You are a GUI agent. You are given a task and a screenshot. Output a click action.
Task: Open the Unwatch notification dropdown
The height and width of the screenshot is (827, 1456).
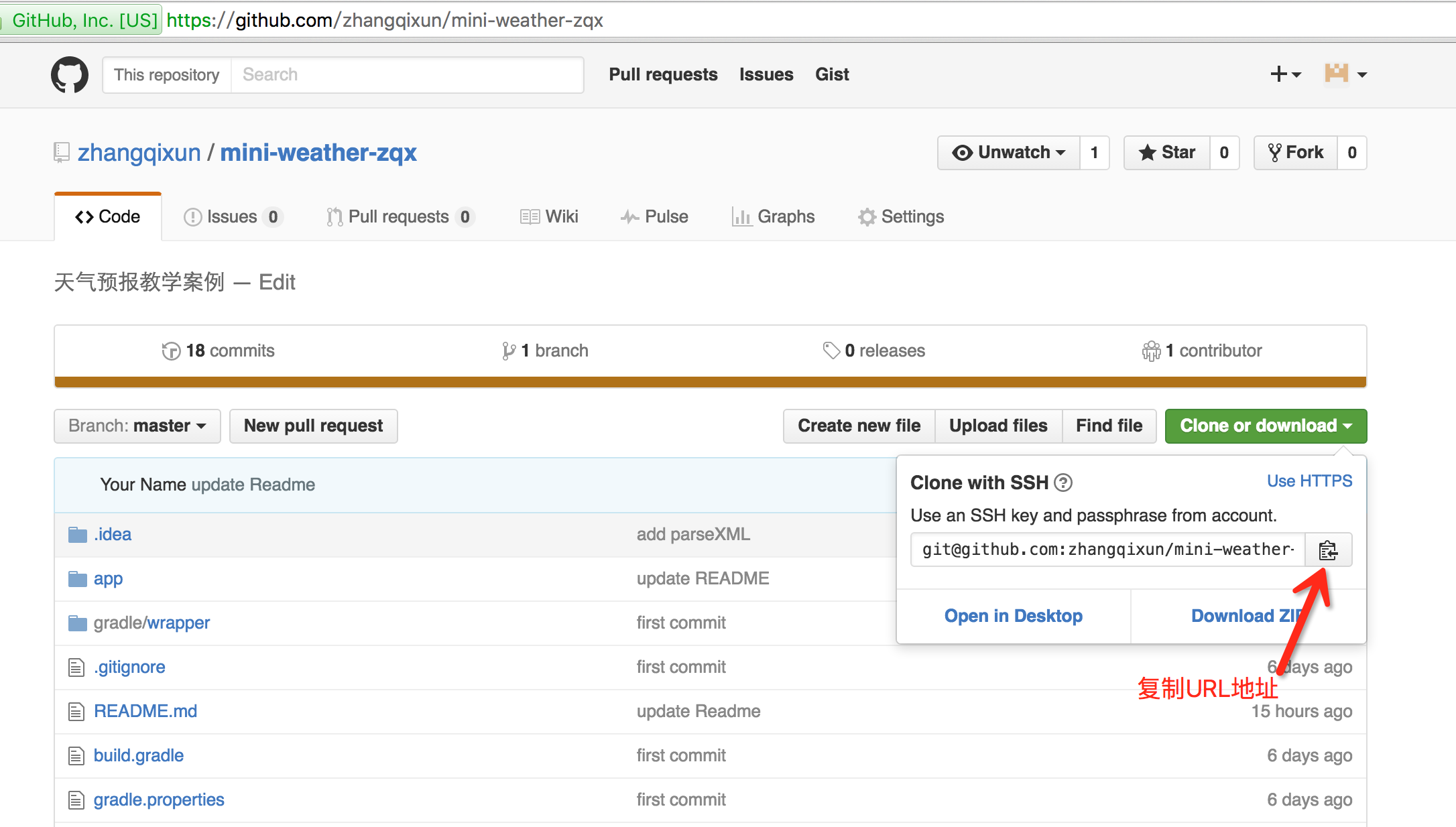[x=1009, y=153]
